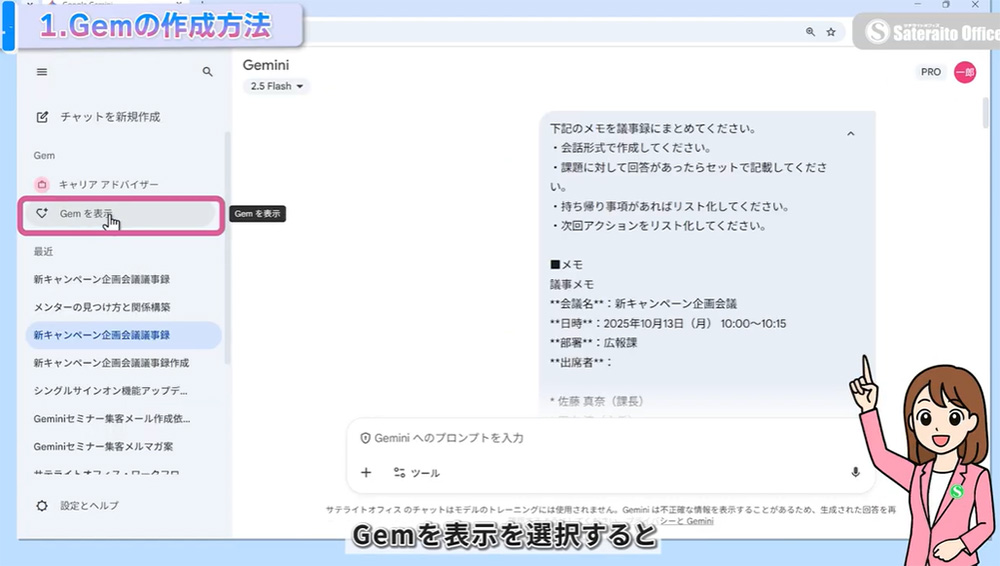
Task: Restore the browser window
Action: coord(946,4)
